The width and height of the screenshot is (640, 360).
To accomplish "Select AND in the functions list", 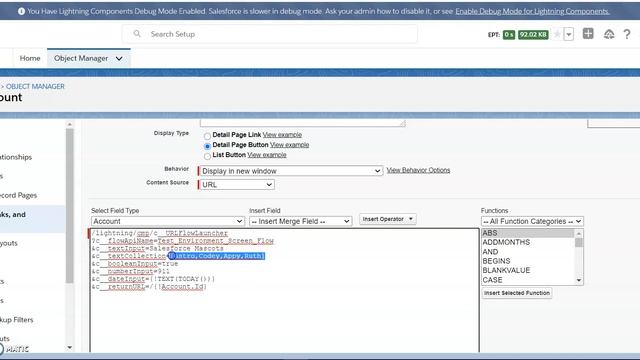I will (527, 252).
